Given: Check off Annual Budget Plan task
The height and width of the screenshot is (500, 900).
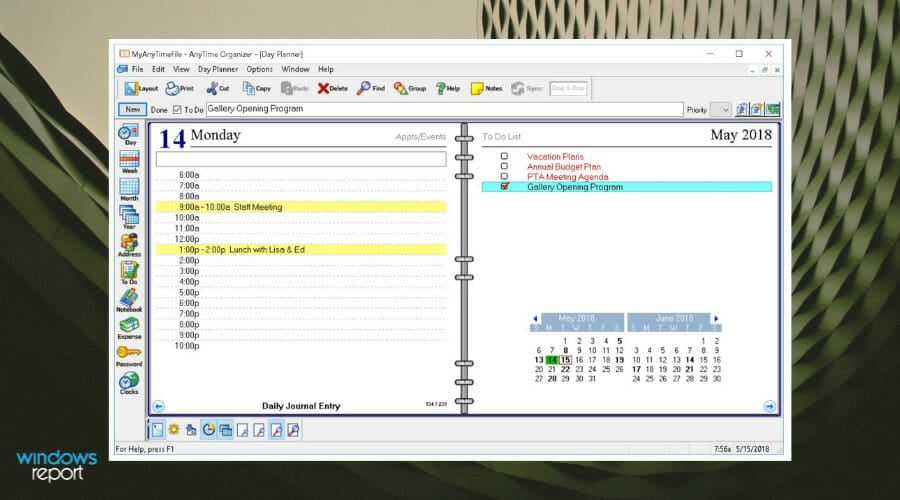Looking at the screenshot, I should point(504,166).
